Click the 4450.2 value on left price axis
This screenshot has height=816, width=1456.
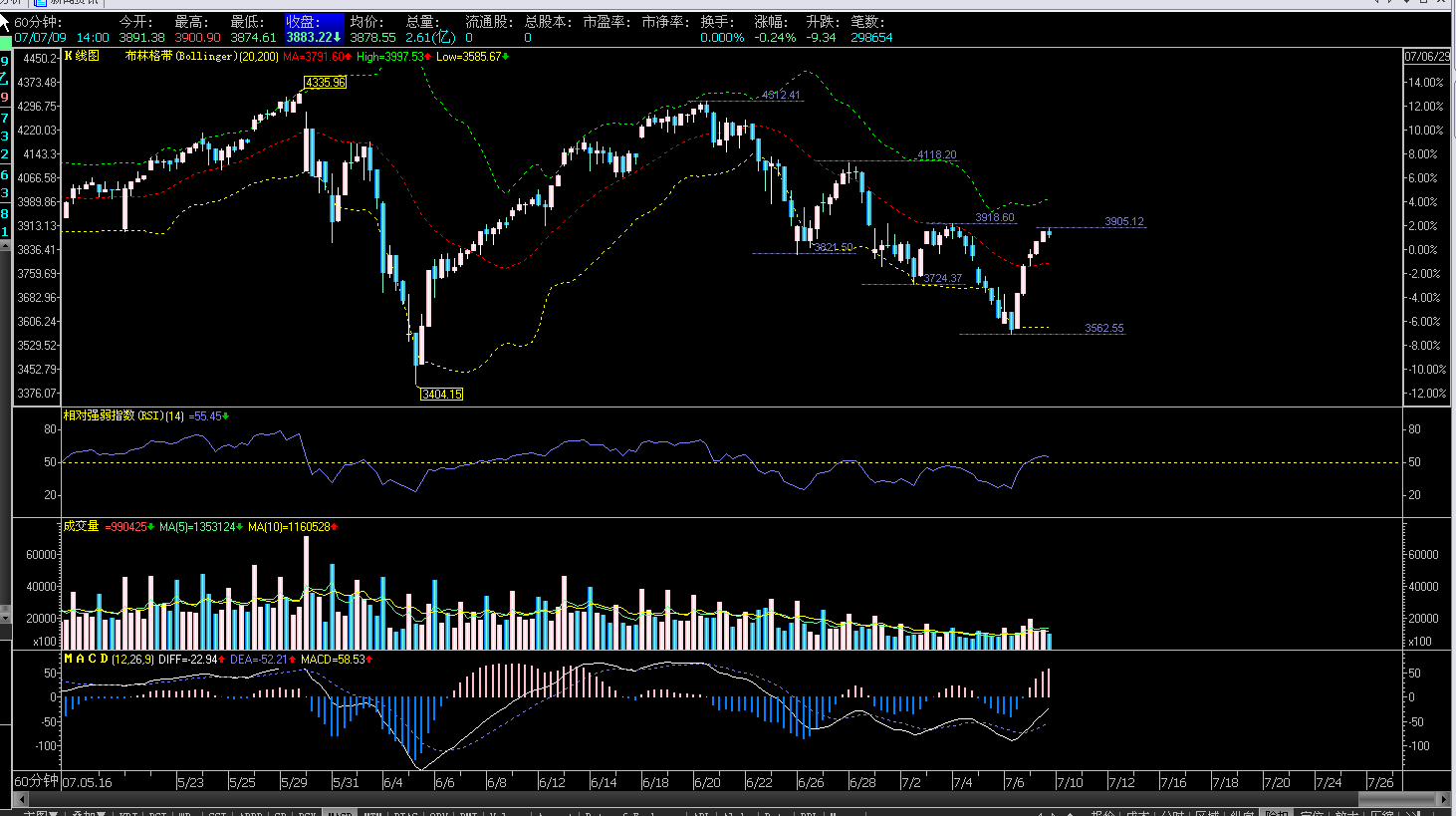38,59
